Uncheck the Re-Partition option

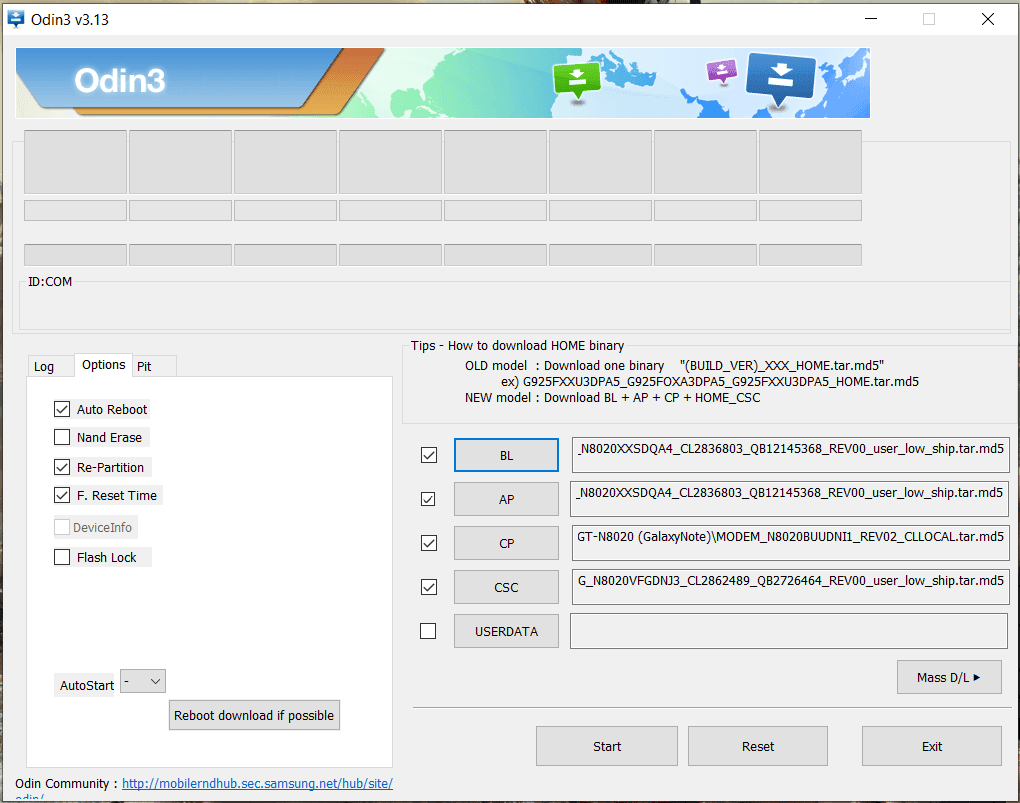[62, 467]
